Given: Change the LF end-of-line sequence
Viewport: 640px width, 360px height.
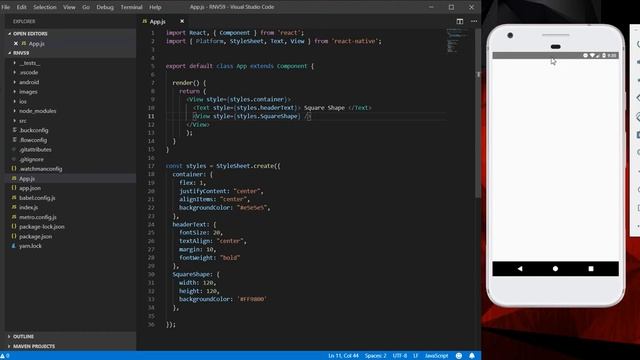Looking at the screenshot, I should (x=416, y=356).
